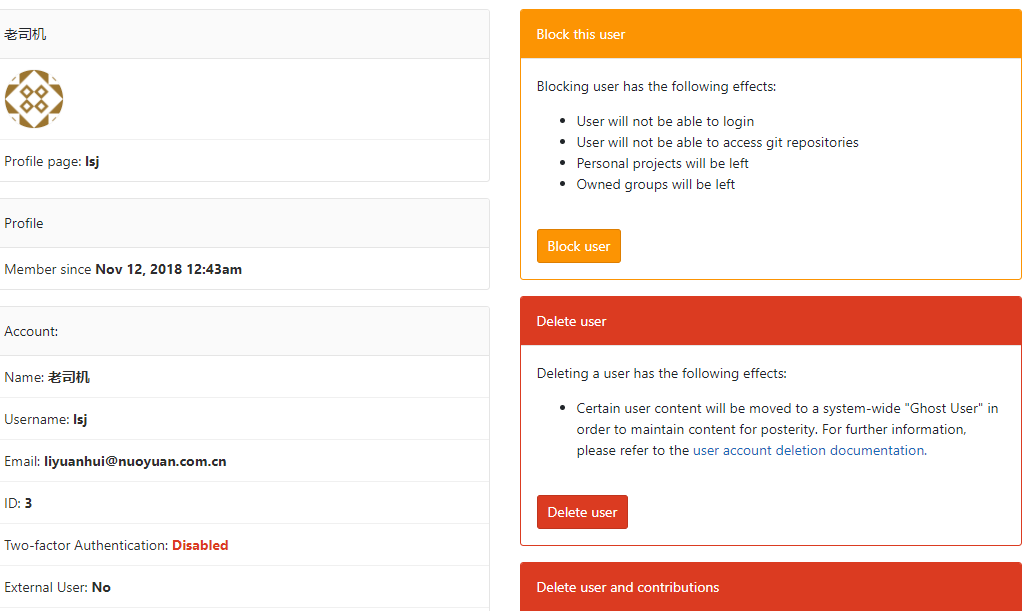Screen dimensions: 1034x611
Task: Click the External User No row
Action: pyautogui.click(x=58, y=588)
